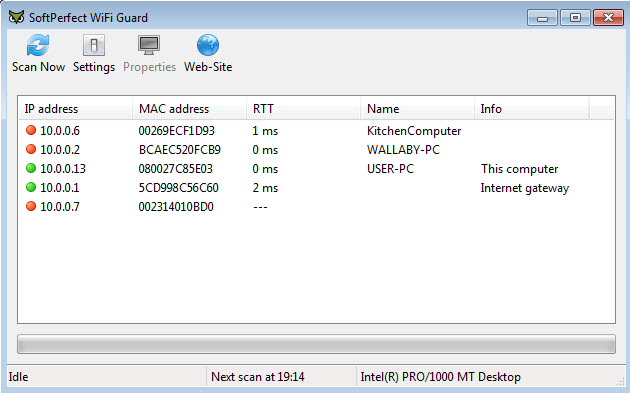Click the scan progress bar
Screen dimensions: 630x393
316,344
